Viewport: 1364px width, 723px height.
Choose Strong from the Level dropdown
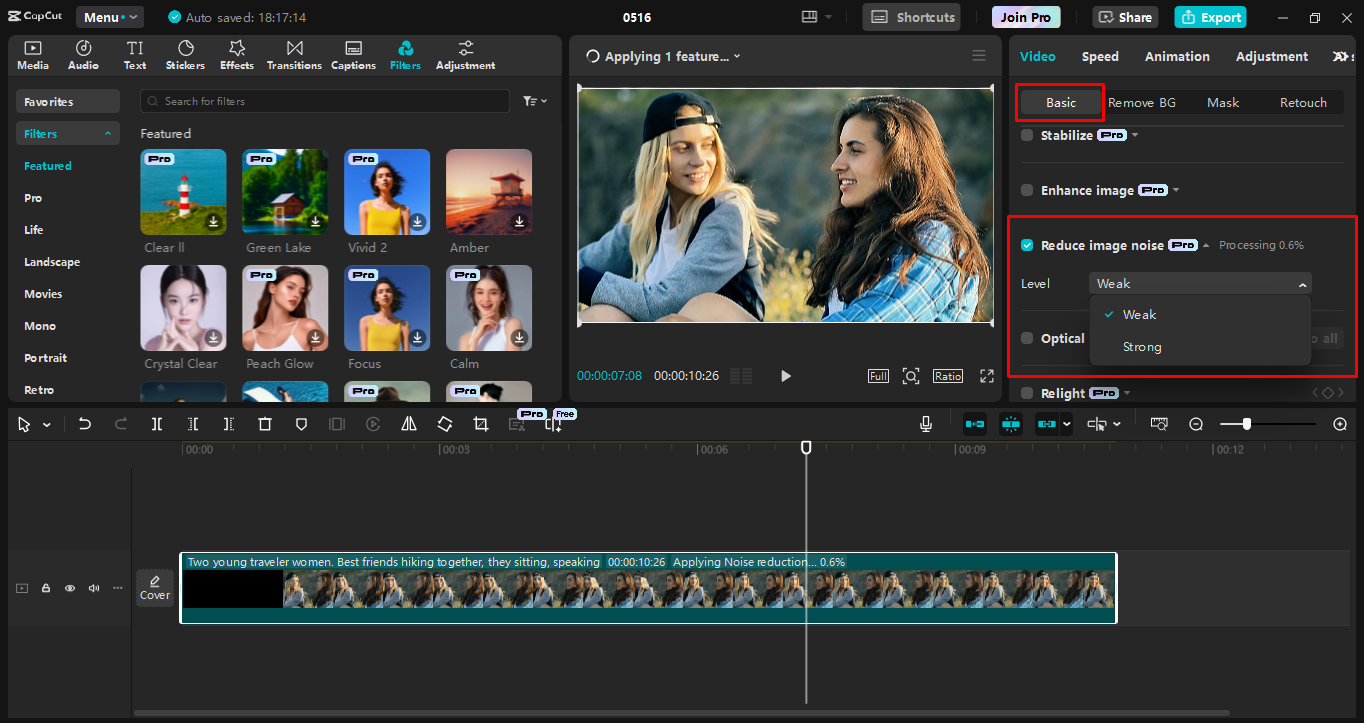1142,347
